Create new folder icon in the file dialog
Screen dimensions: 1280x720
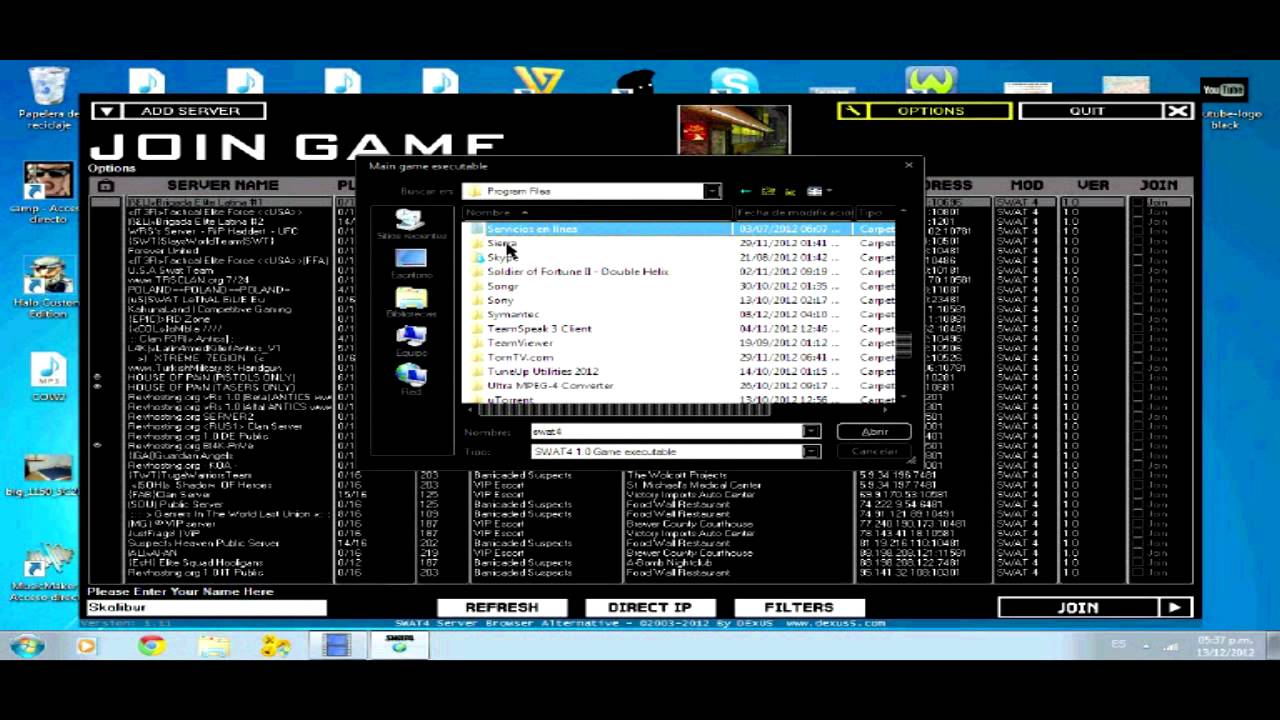click(790, 191)
